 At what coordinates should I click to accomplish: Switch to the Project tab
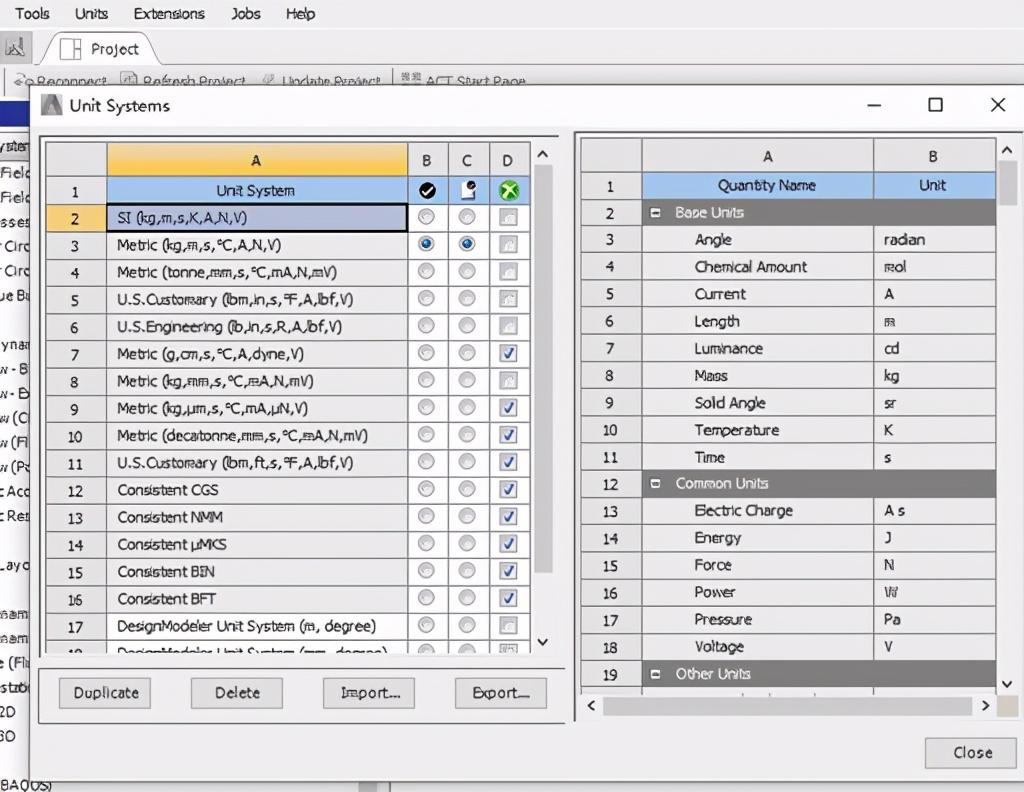[100, 49]
